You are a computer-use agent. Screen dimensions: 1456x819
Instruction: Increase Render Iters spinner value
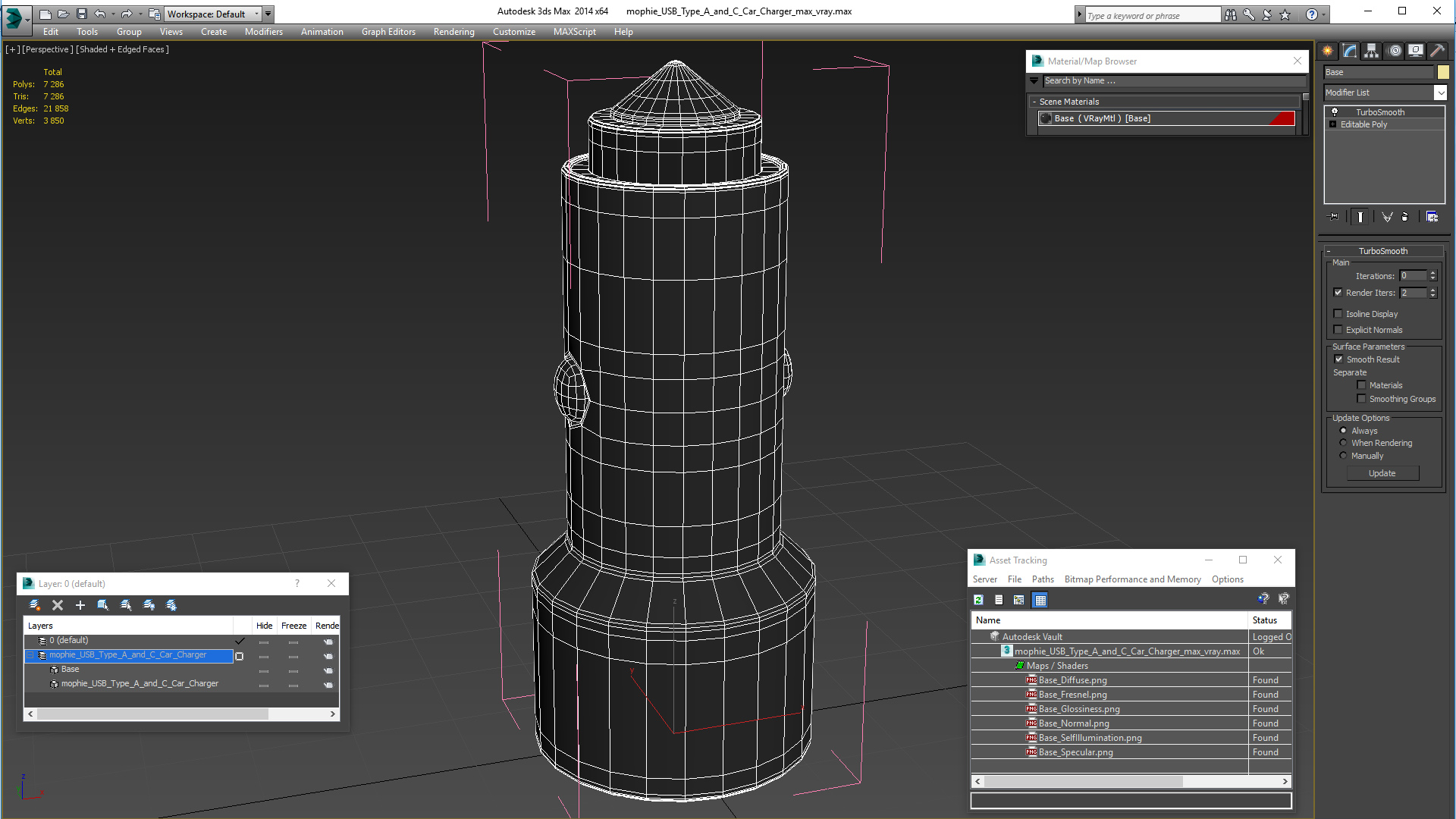[x=1433, y=290]
